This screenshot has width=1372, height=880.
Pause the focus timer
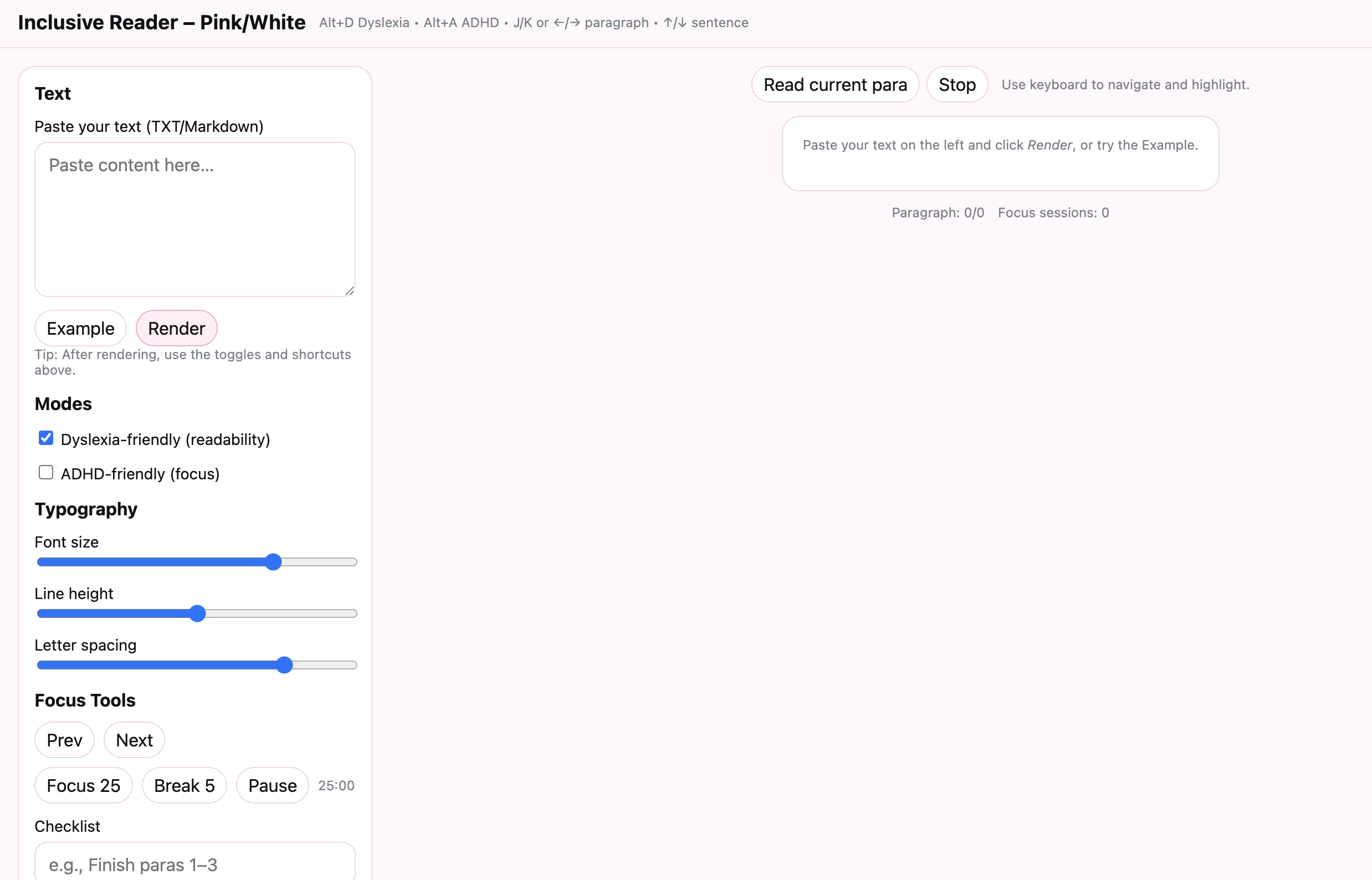[x=272, y=786]
